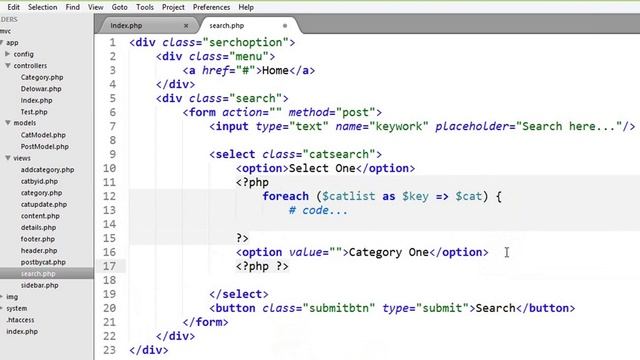Open .htaccess in the sidebar
The width and height of the screenshot is (640, 360).
pos(20,320)
